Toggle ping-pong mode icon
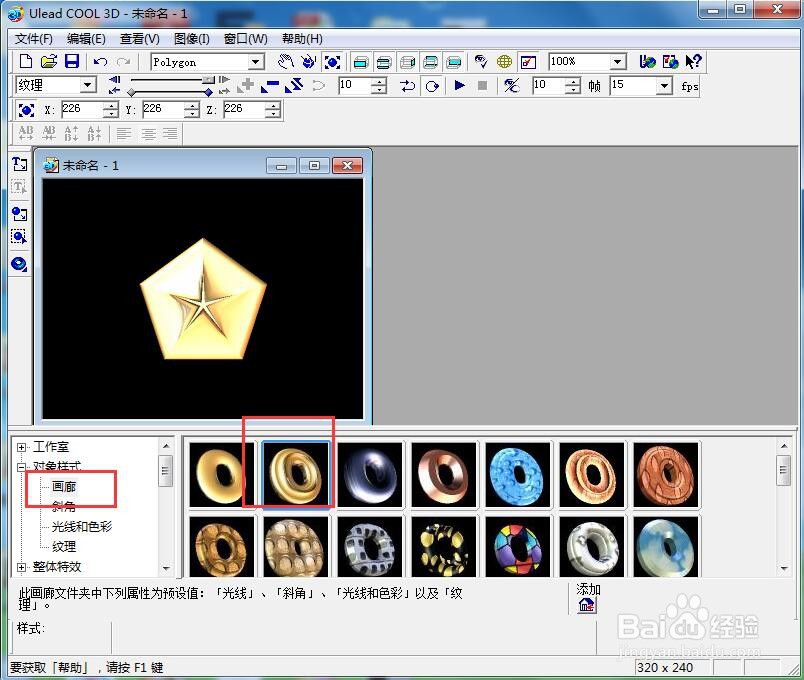The width and height of the screenshot is (804, 680). pyautogui.click(x=408, y=86)
